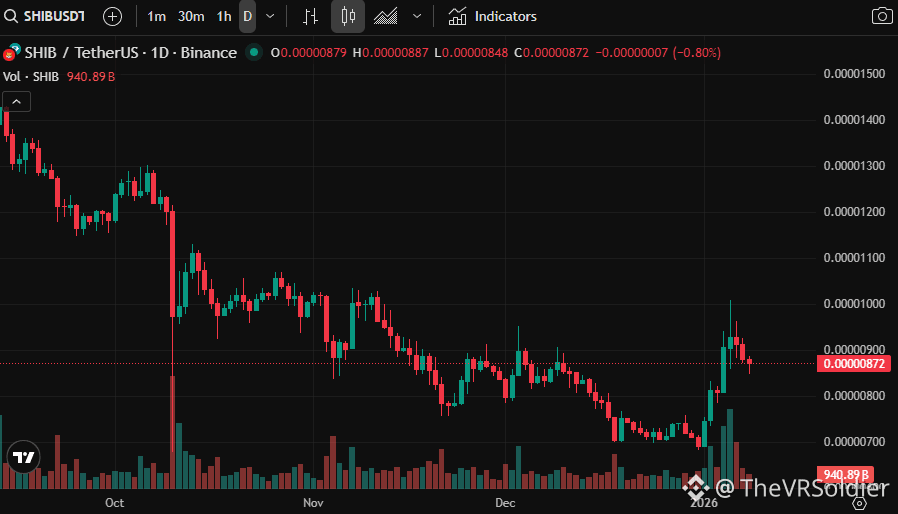Click the green market status dot
The height and width of the screenshot is (514, 898).
click(x=254, y=53)
